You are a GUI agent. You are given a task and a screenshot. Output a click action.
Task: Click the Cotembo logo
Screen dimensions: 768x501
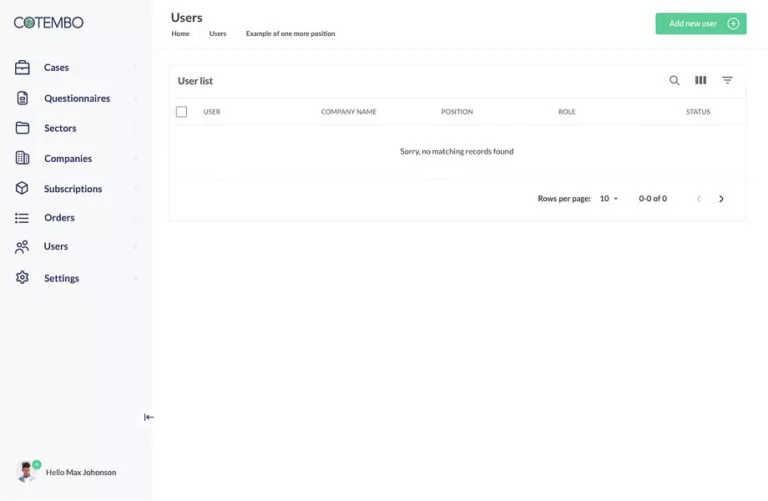point(48,23)
